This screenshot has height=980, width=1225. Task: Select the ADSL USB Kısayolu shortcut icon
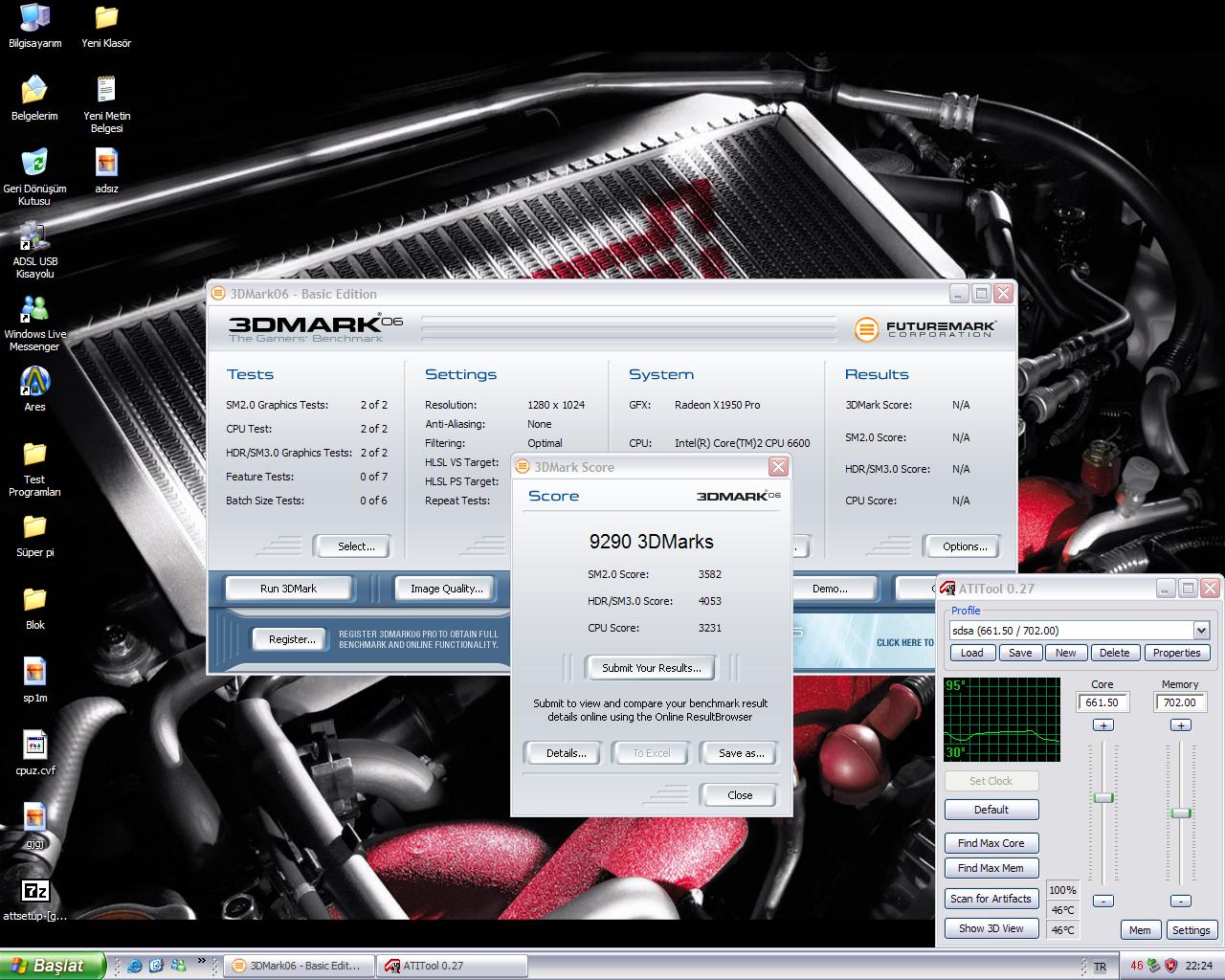[x=34, y=235]
